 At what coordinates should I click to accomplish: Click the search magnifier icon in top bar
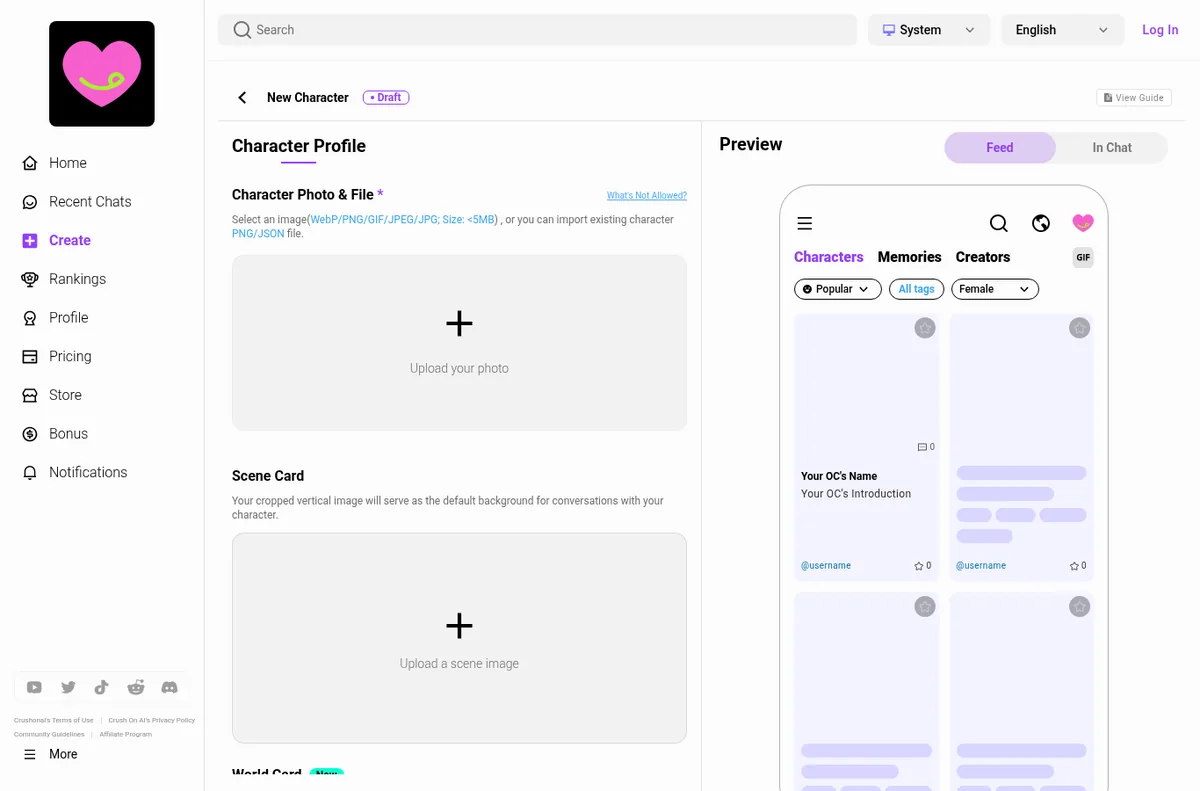[x=242, y=30]
